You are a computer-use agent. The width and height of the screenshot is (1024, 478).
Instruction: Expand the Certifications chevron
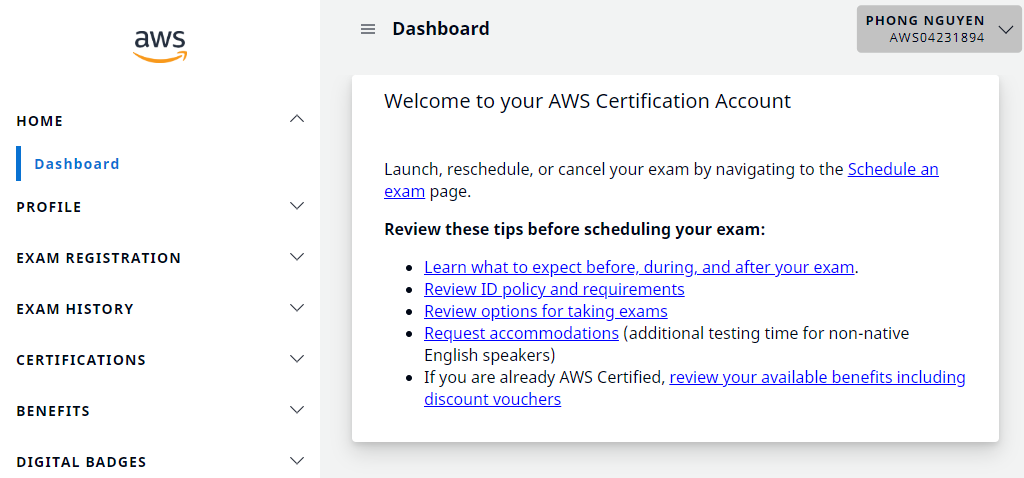point(296,359)
